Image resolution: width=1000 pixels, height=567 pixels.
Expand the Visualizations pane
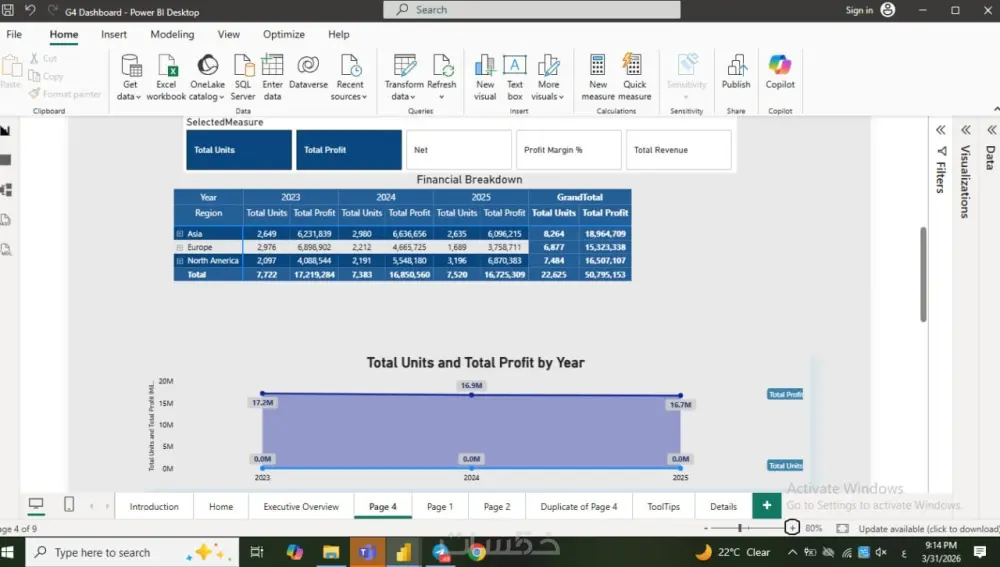[966, 130]
